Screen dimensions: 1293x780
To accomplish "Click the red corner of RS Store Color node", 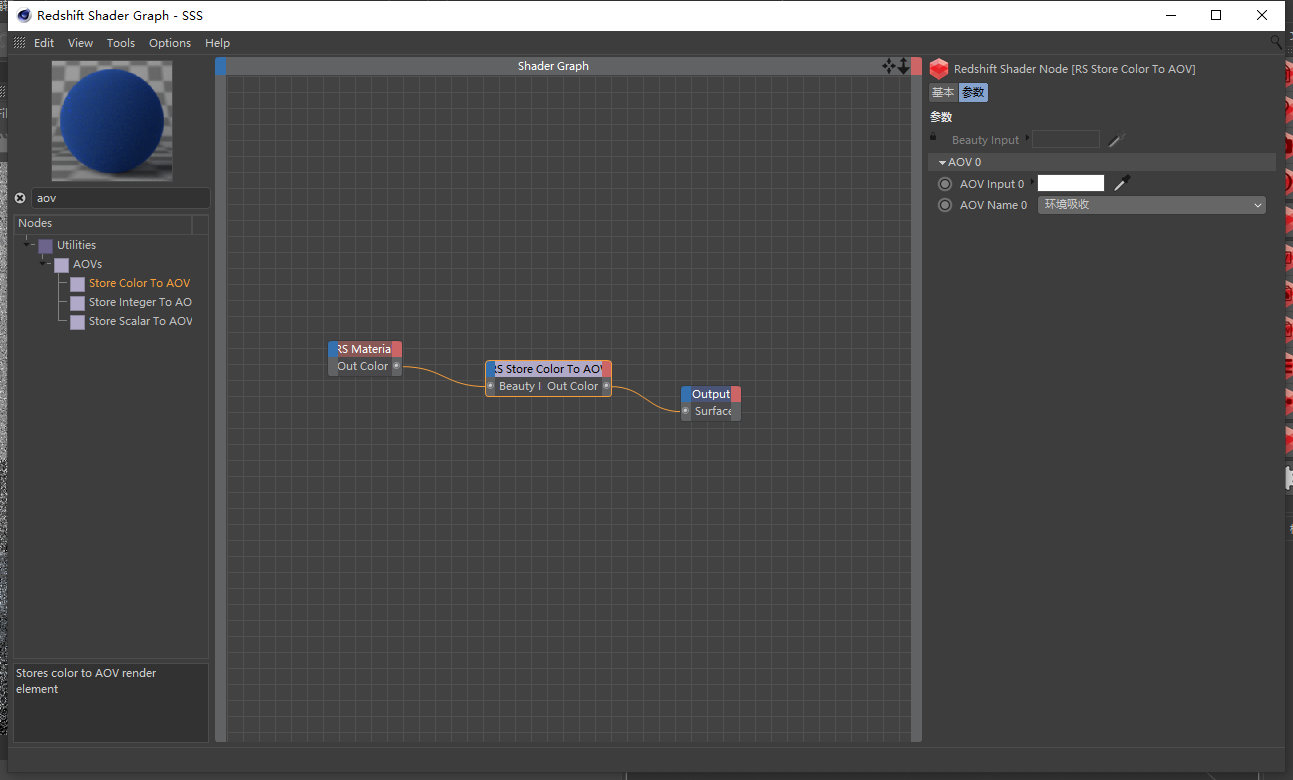I will (607, 369).
